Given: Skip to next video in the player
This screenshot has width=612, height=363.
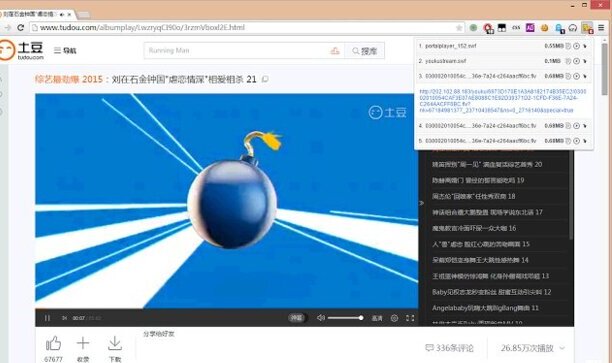Looking at the screenshot, I should [64, 318].
